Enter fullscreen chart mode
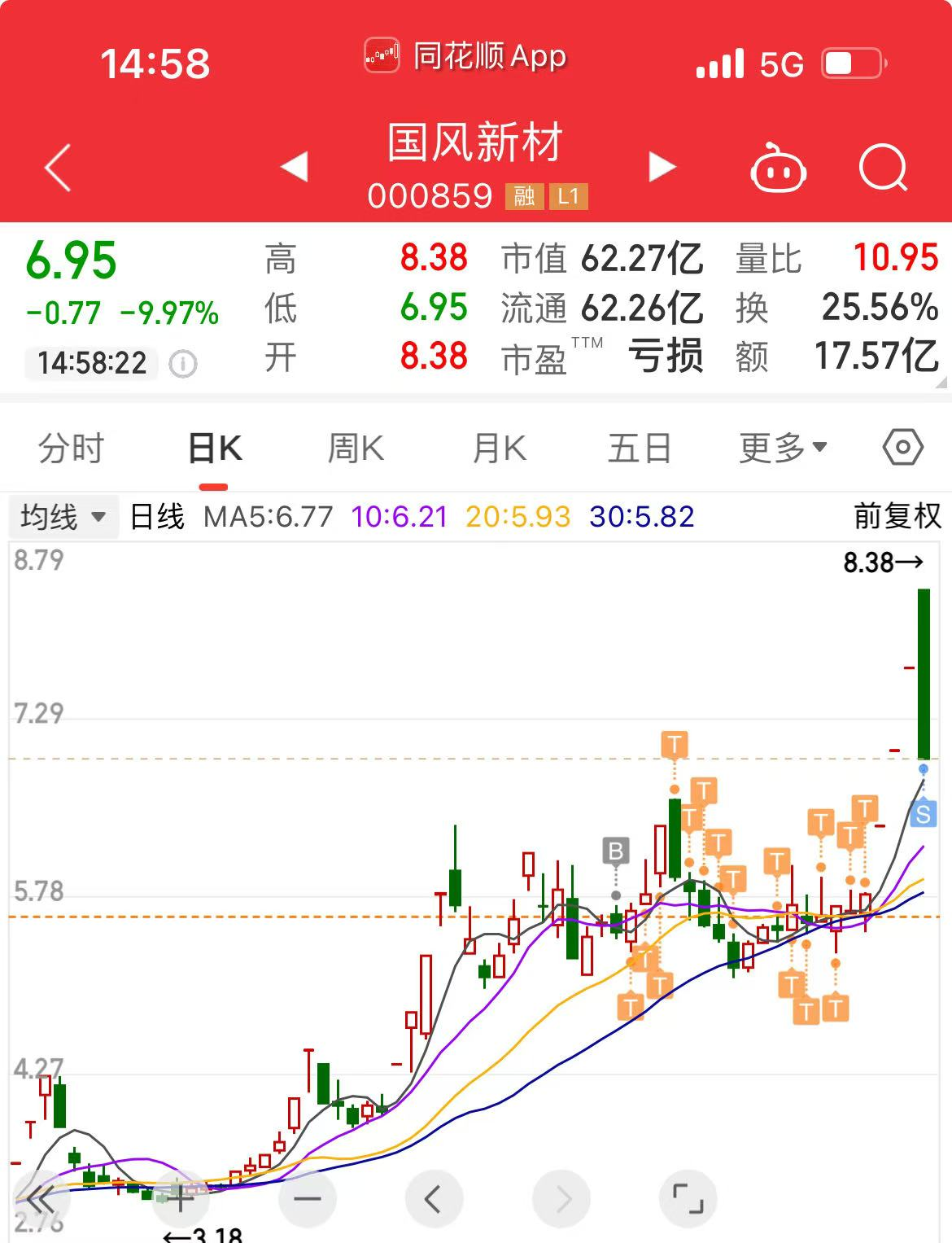This screenshot has height=1243, width=952. coord(688,1198)
